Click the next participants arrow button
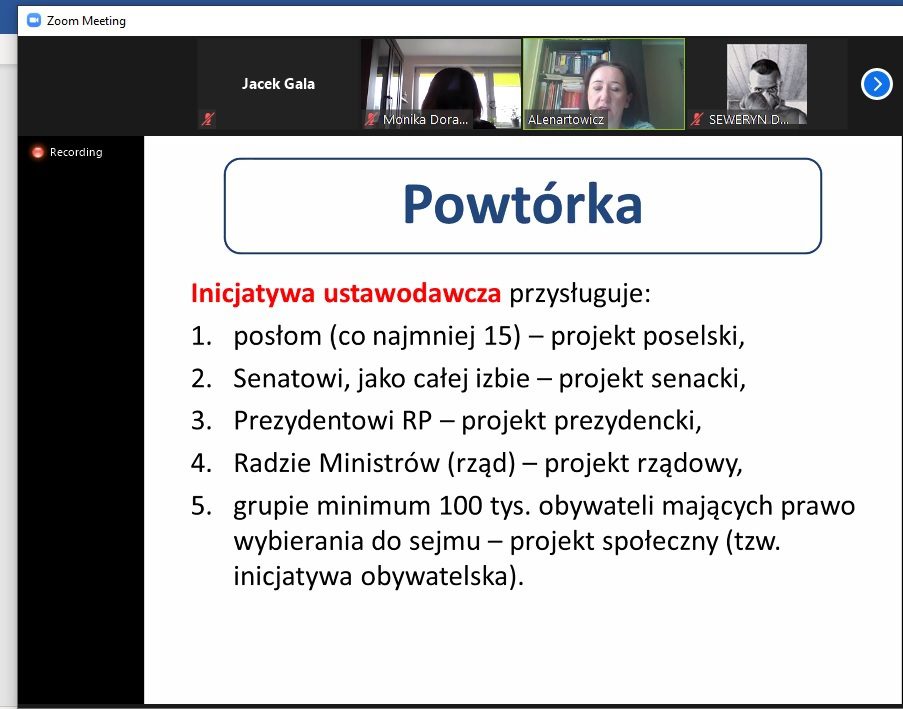 coord(877,85)
